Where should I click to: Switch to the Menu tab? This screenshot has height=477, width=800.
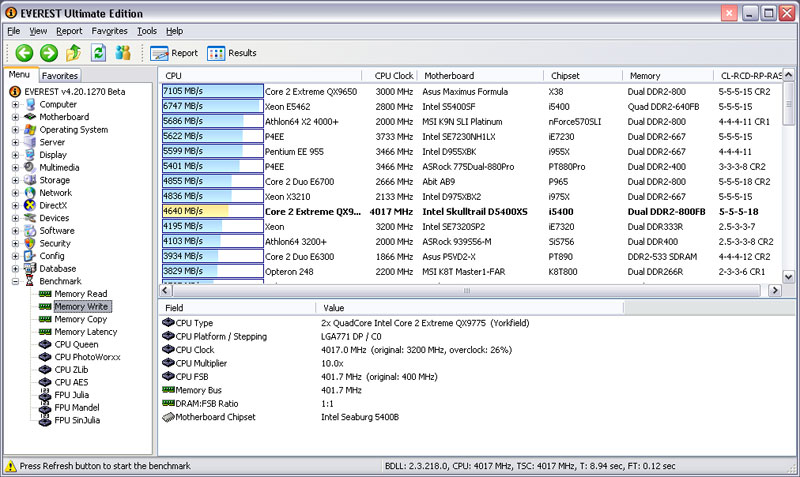pos(19,74)
